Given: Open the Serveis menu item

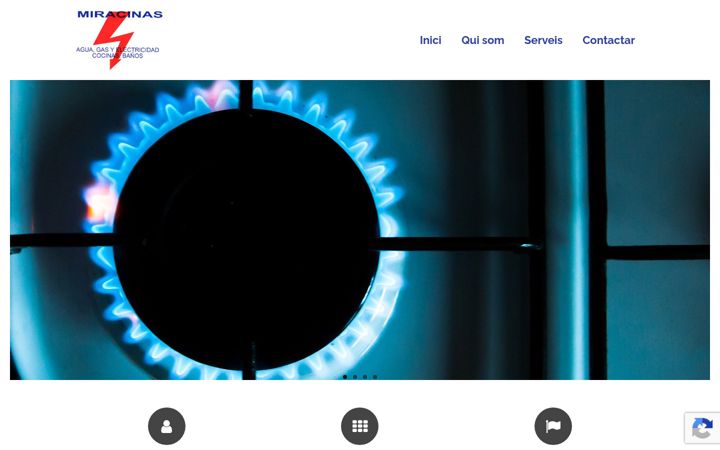Looking at the screenshot, I should (x=543, y=40).
